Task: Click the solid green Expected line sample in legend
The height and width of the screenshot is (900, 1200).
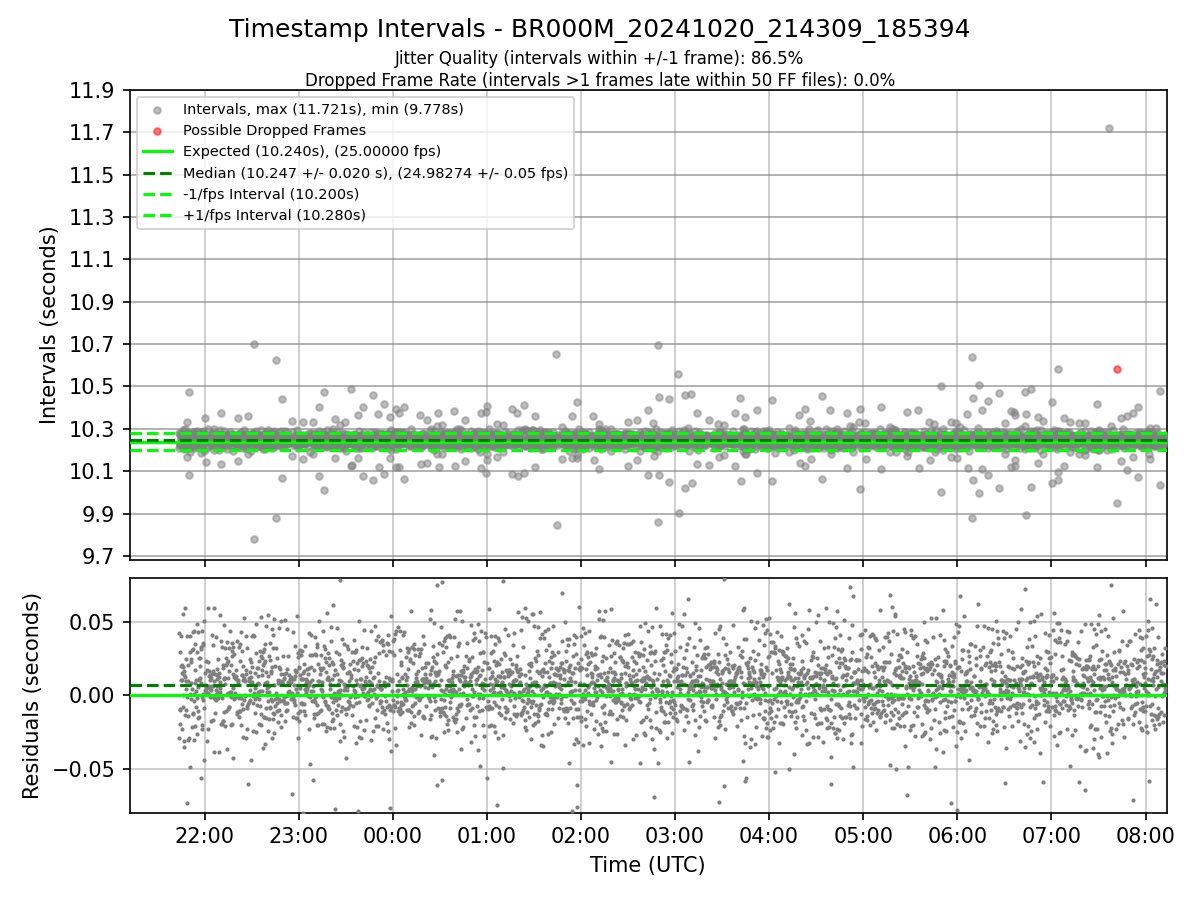Action: tap(157, 152)
